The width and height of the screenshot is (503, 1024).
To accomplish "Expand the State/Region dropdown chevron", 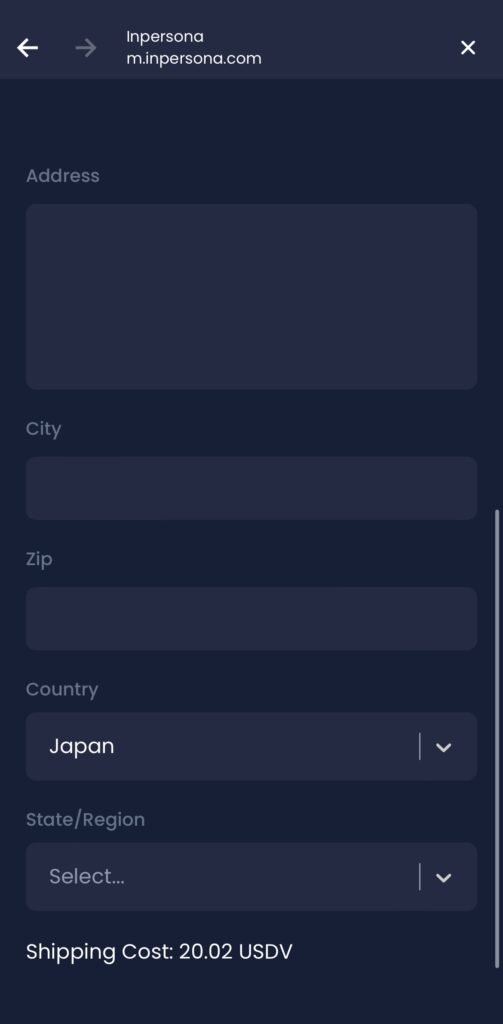I will coord(444,877).
